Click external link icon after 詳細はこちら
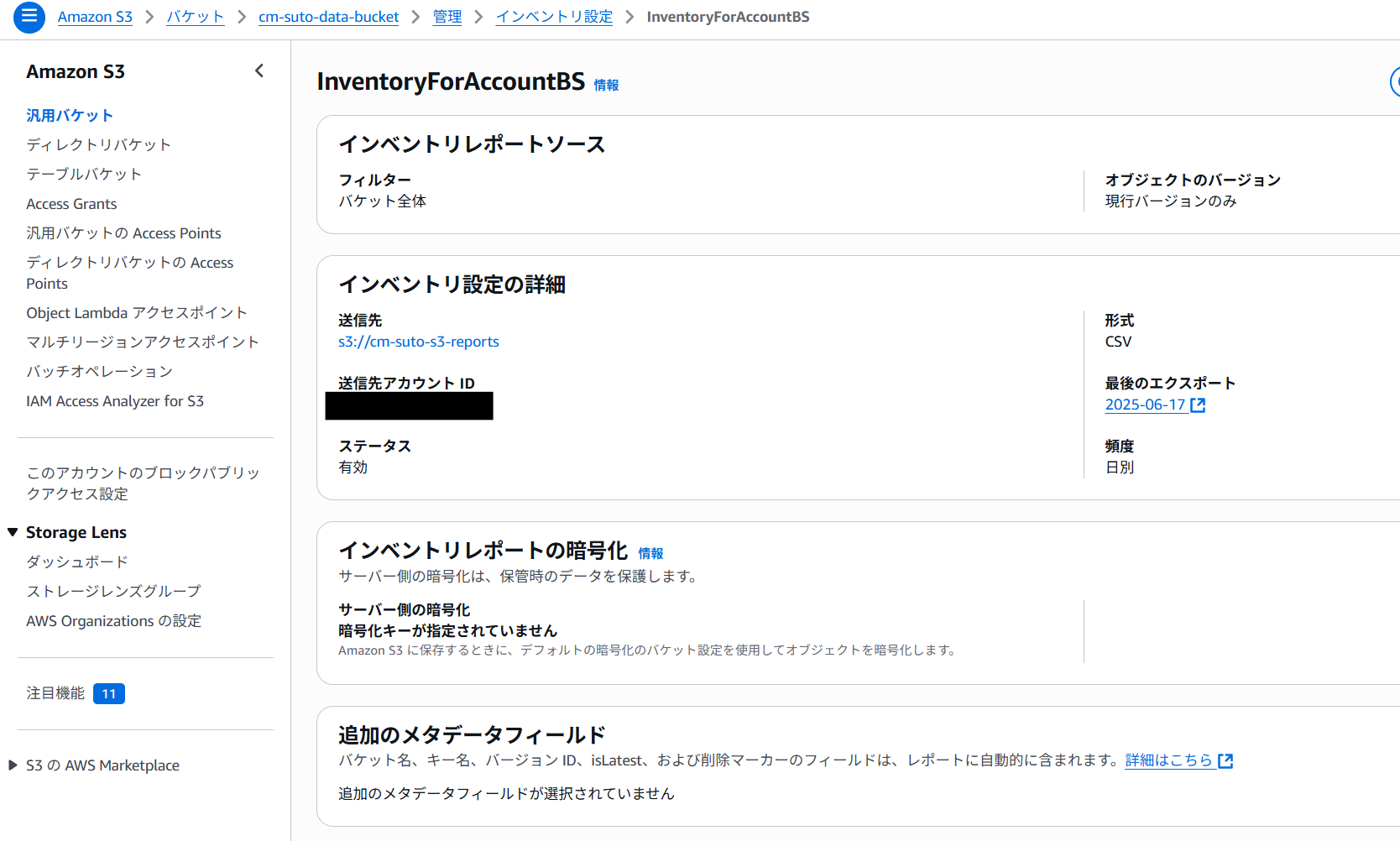 pyautogui.click(x=1225, y=760)
